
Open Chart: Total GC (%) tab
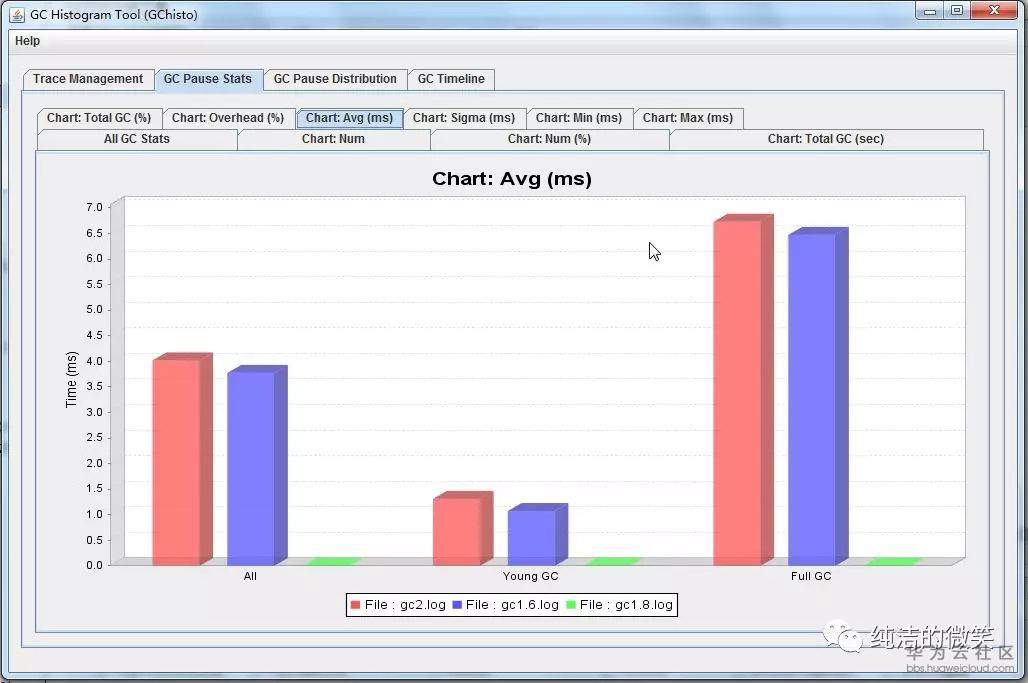pos(99,118)
